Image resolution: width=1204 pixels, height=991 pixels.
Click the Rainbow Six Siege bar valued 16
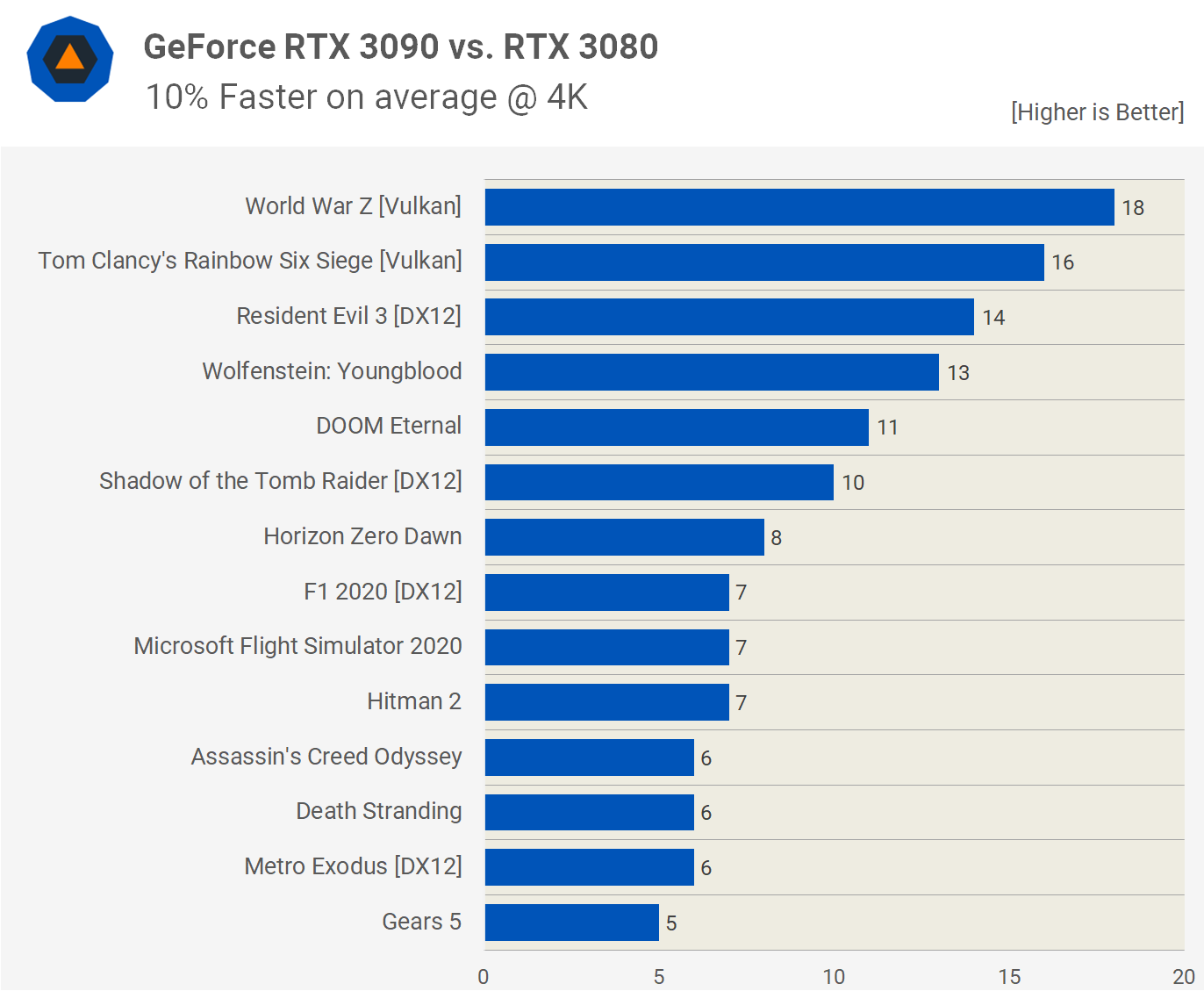click(x=764, y=262)
